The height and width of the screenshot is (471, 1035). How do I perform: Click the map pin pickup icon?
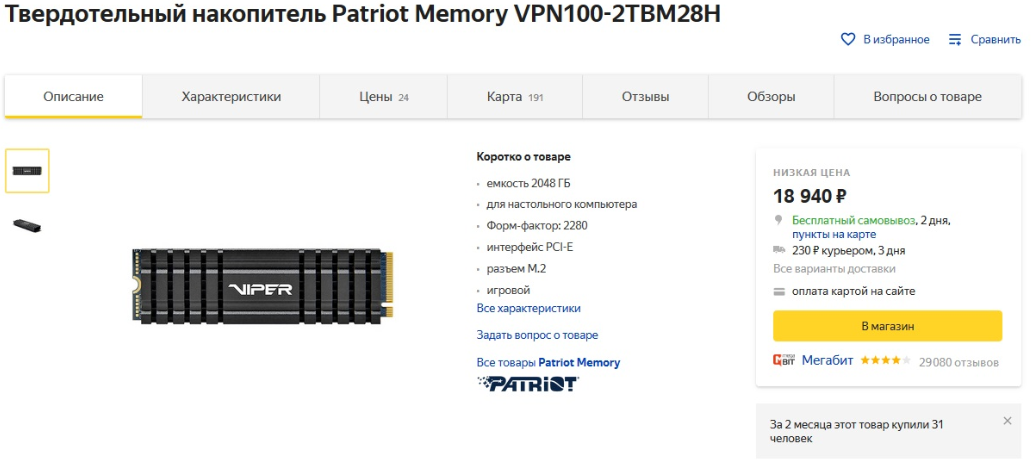779,220
